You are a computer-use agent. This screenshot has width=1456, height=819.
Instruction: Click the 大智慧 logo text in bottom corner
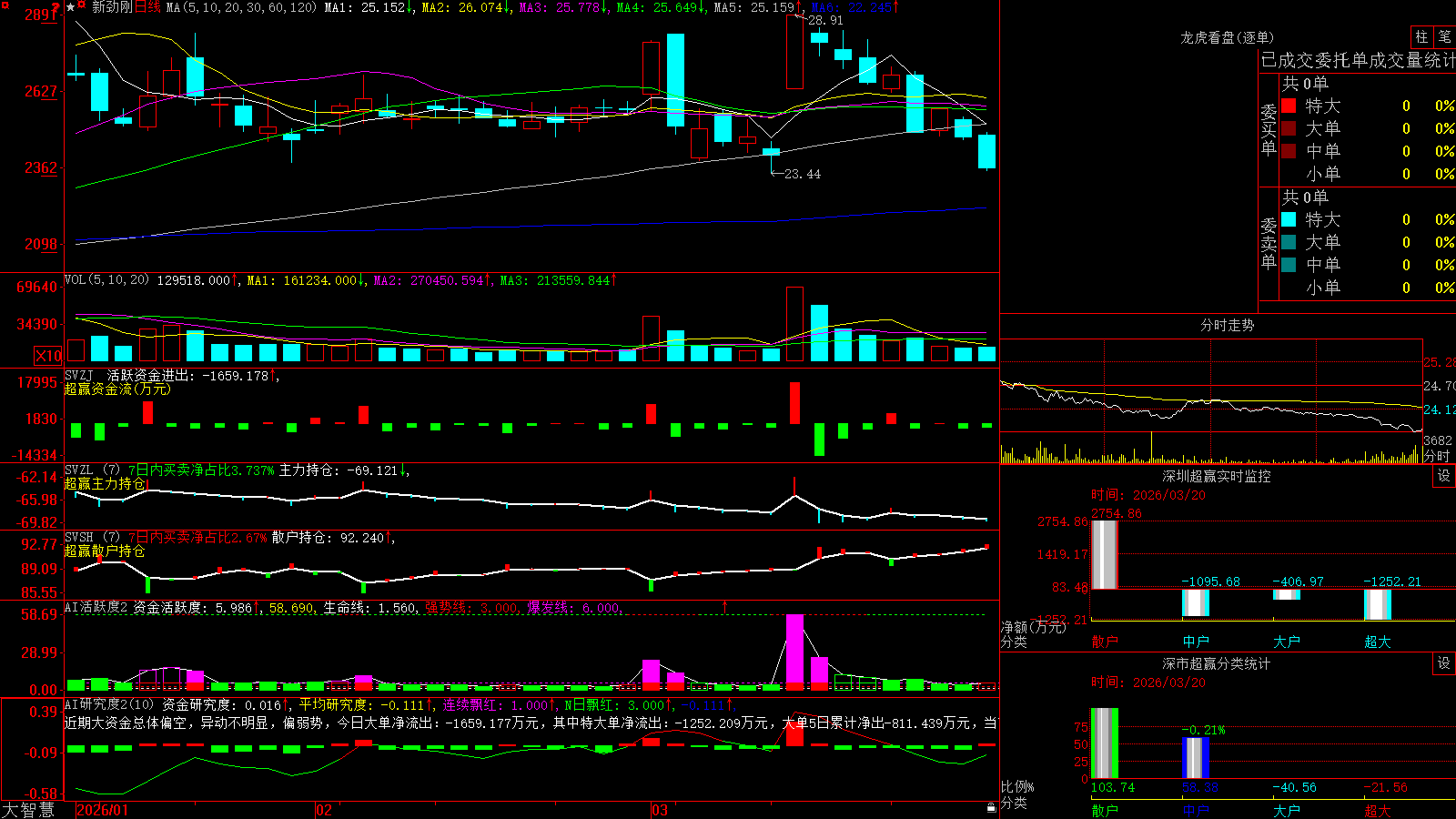[28, 809]
